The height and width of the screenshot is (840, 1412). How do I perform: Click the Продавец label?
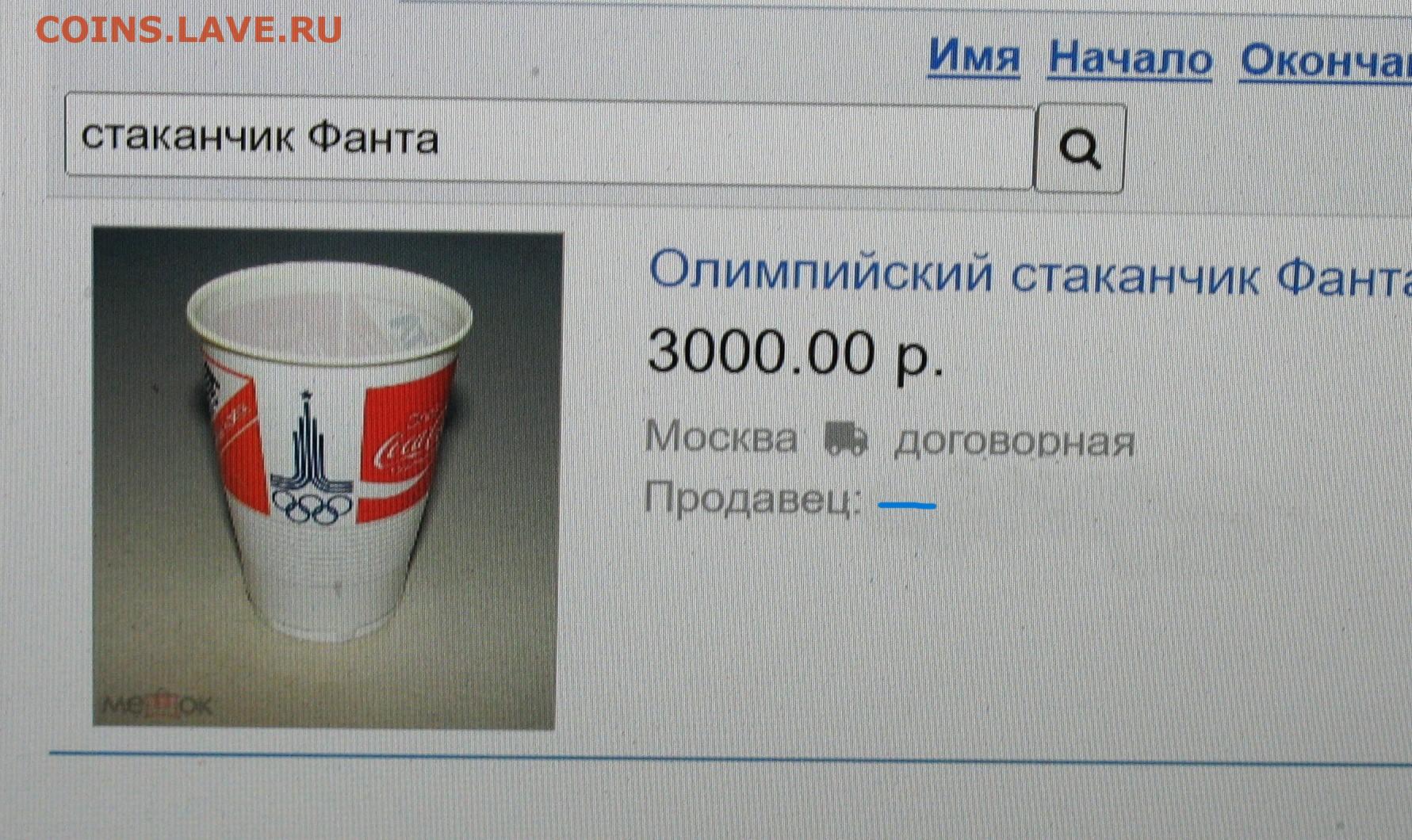(752, 499)
